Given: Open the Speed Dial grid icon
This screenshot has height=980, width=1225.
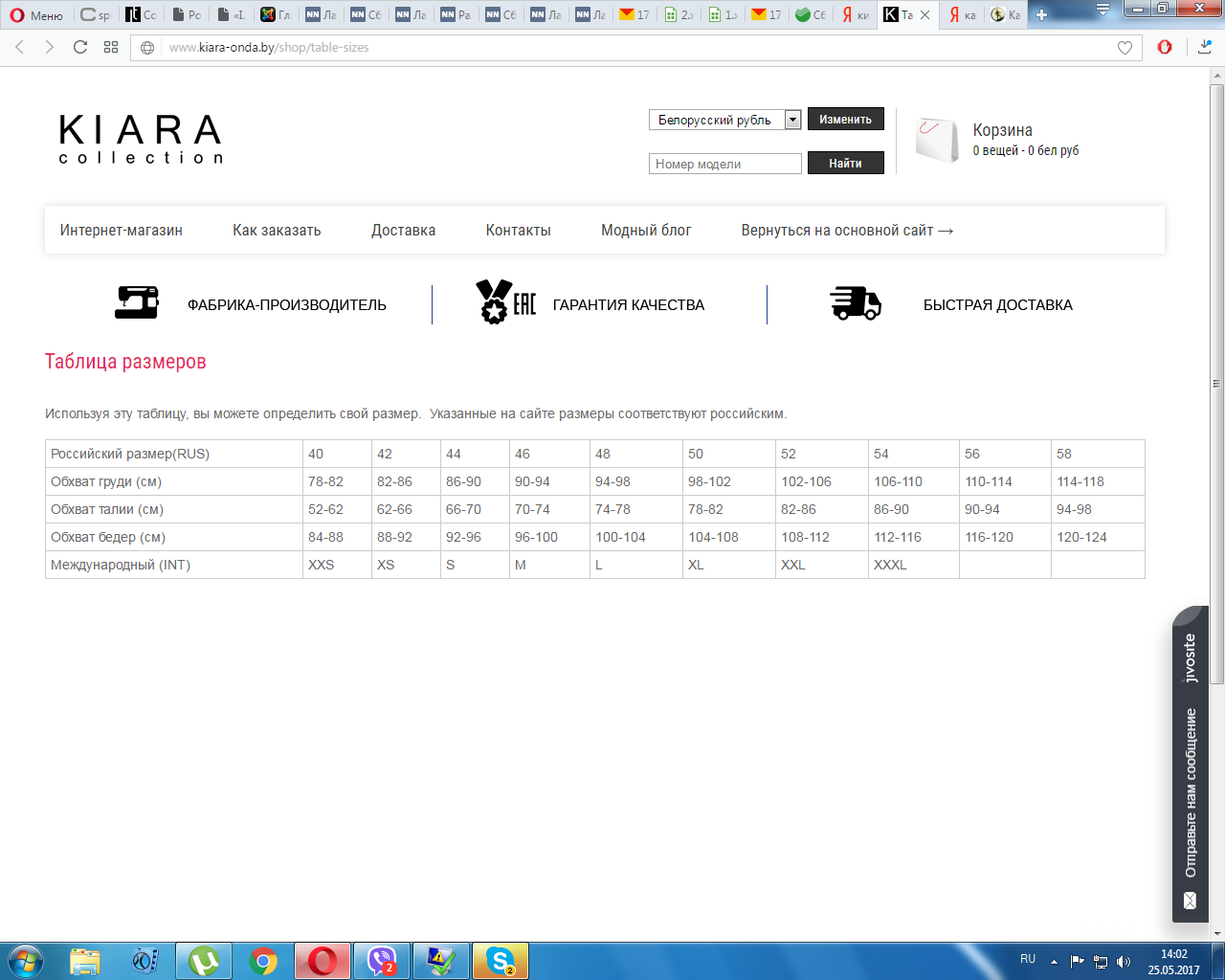Looking at the screenshot, I should pyautogui.click(x=111, y=47).
